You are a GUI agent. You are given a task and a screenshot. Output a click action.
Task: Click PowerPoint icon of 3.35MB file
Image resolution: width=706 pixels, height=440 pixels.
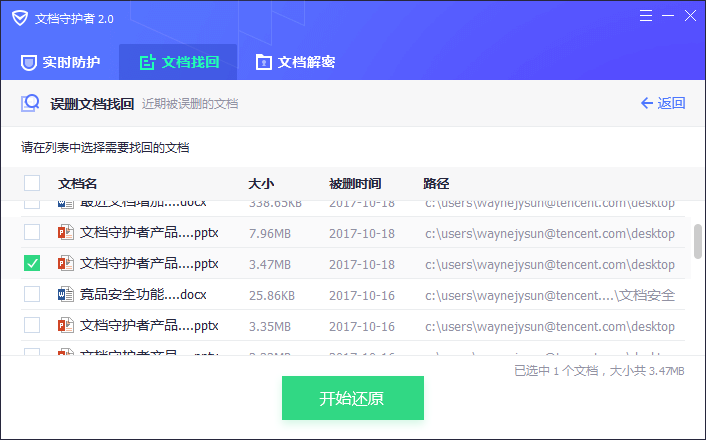66,325
